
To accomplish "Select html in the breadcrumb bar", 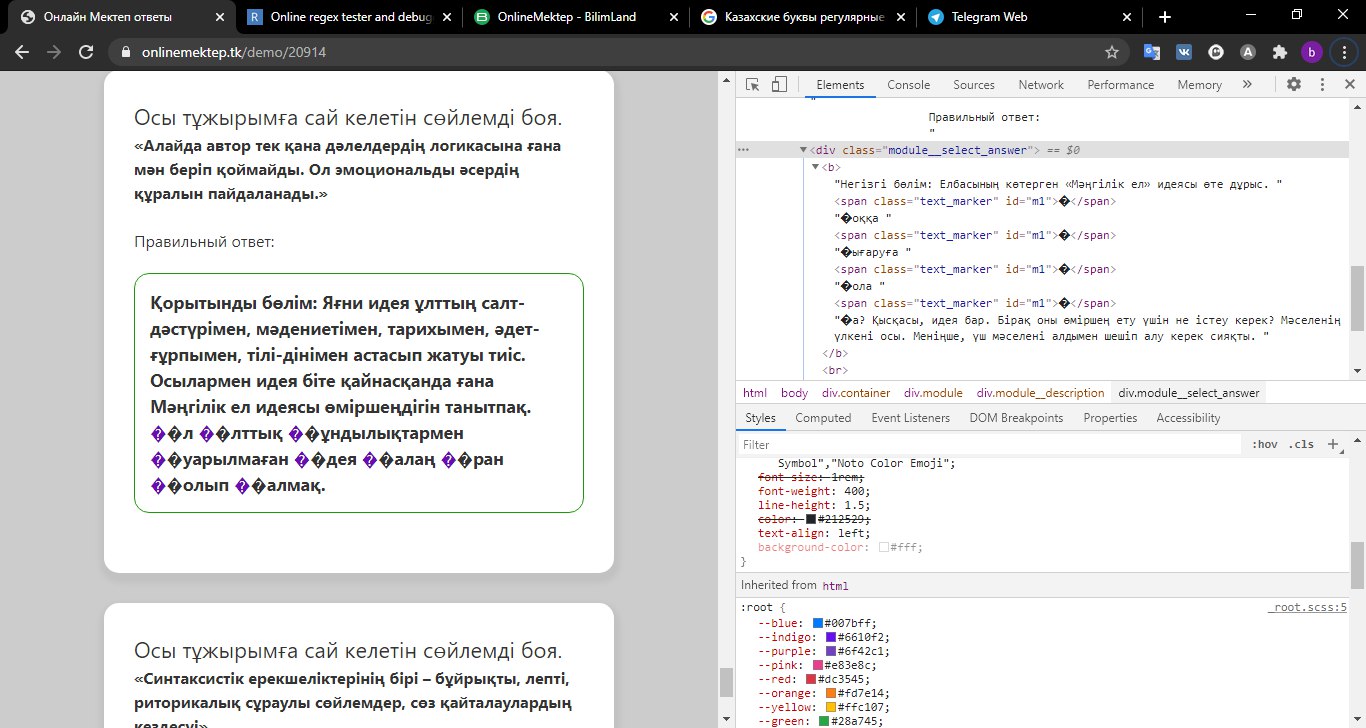I will click(755, 393).
